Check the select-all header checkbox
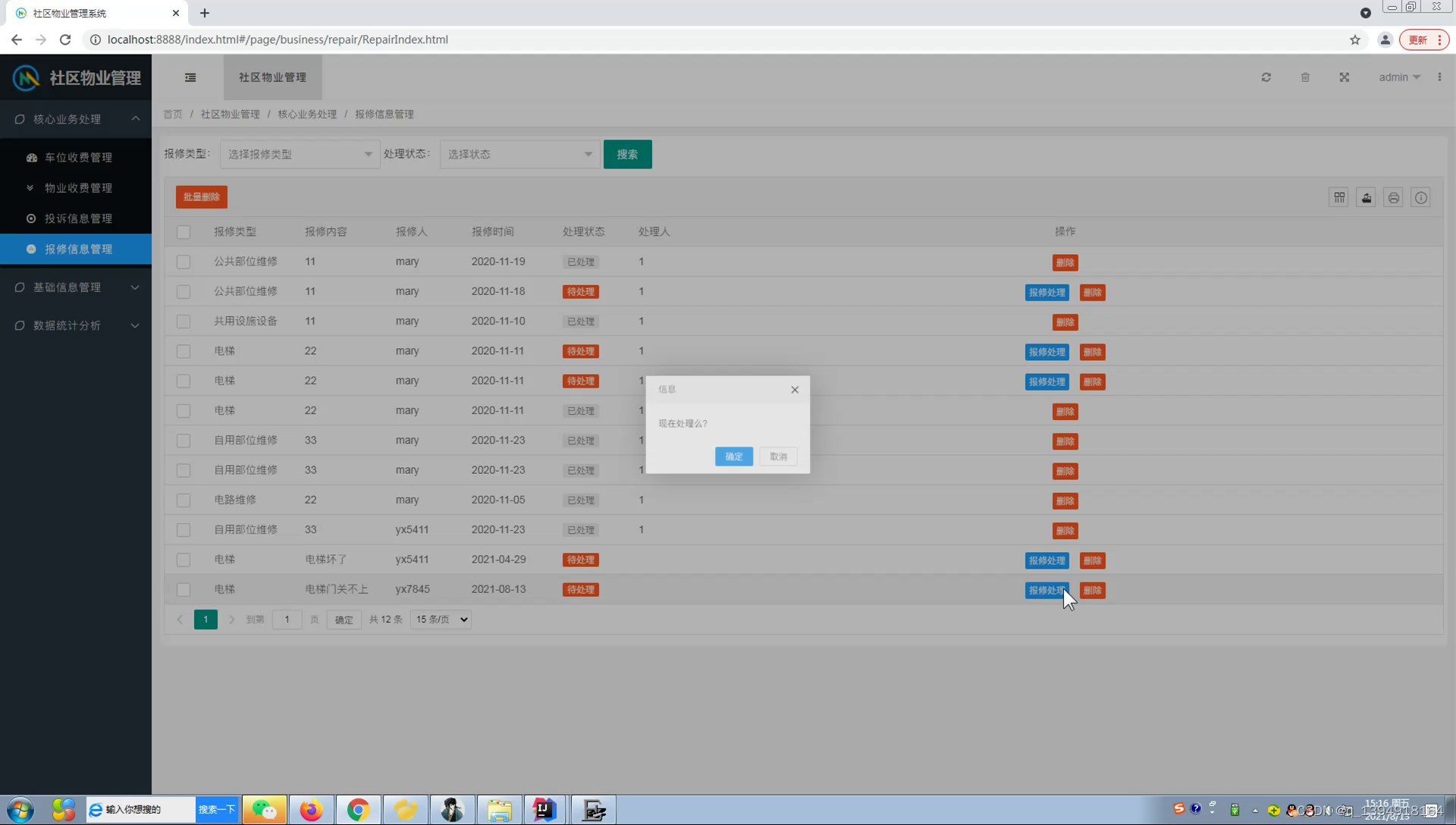The image size is (1456, 825). 184,232
